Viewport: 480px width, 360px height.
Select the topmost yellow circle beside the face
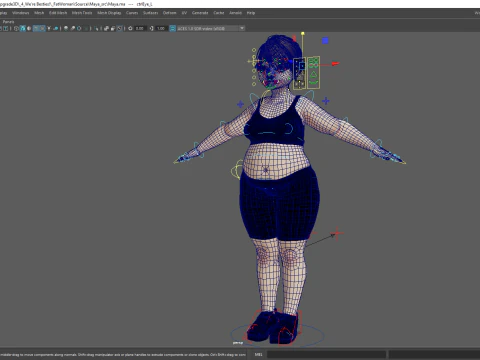254,50
